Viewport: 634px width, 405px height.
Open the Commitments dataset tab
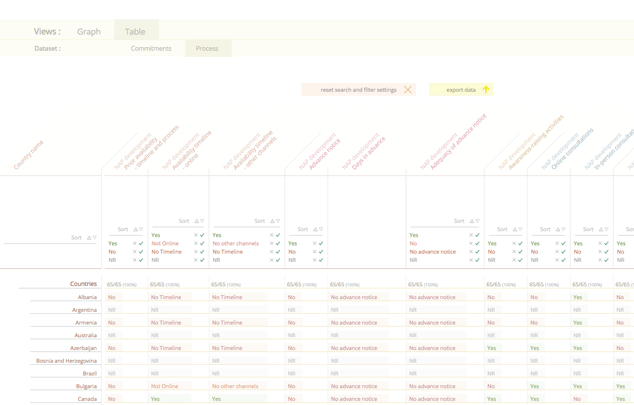(x=151, y=48)
